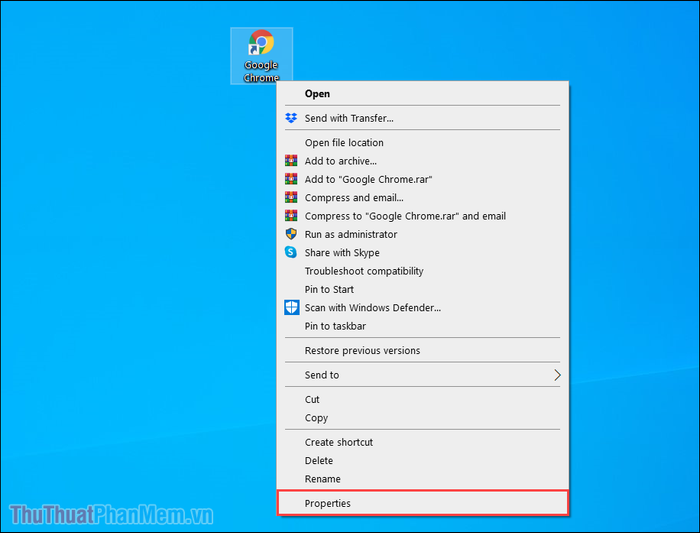Click the WinRAR icon next to Add to archive

coord(291,161)
